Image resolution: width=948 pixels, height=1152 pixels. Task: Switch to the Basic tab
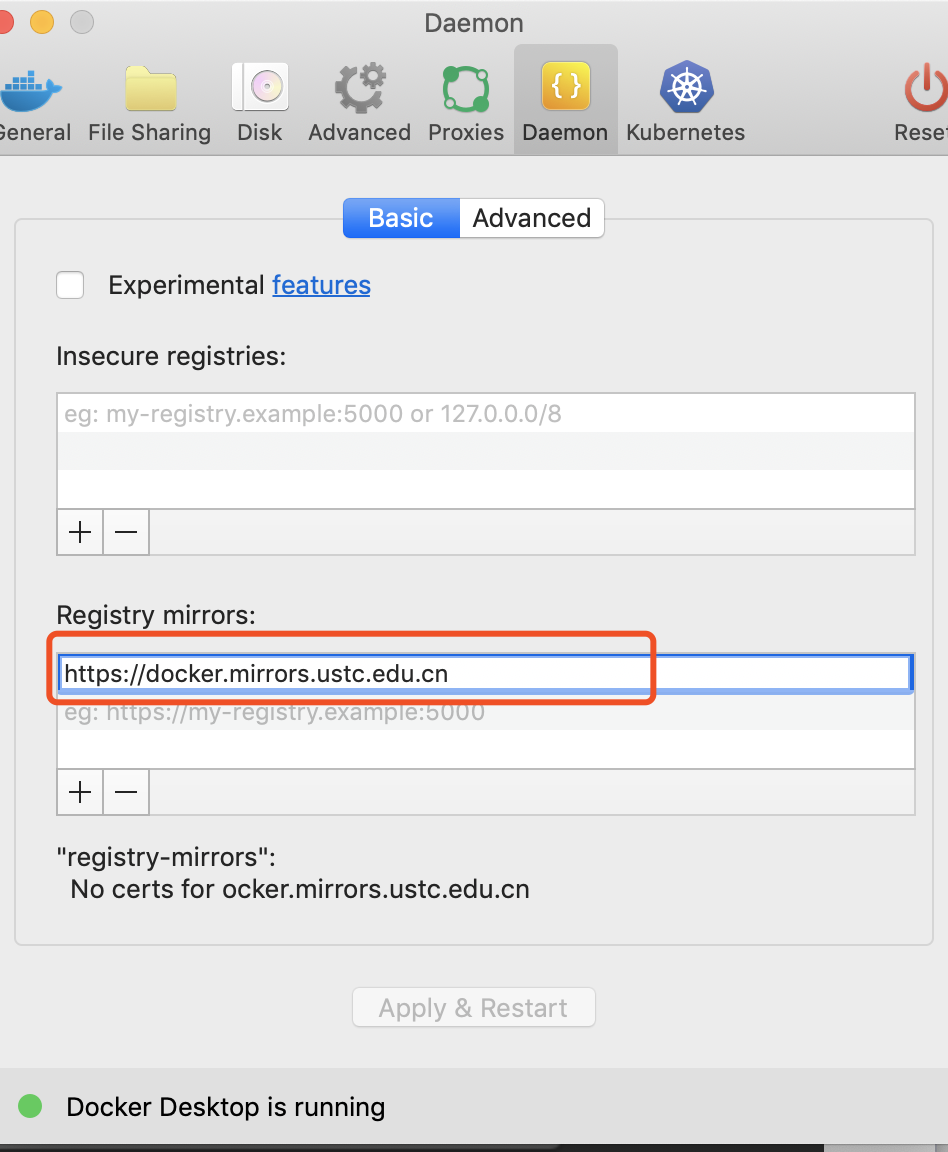[401, 218]
